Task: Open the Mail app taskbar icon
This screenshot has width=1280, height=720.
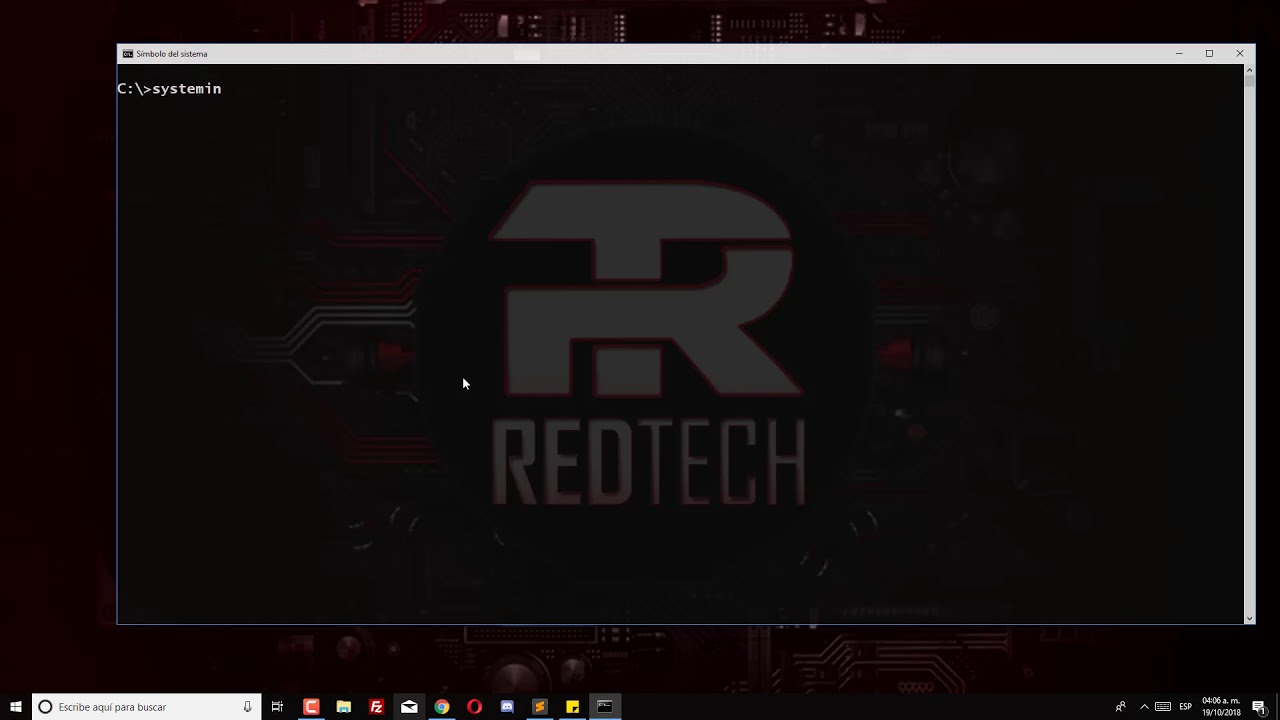Action: pos(409,707)
